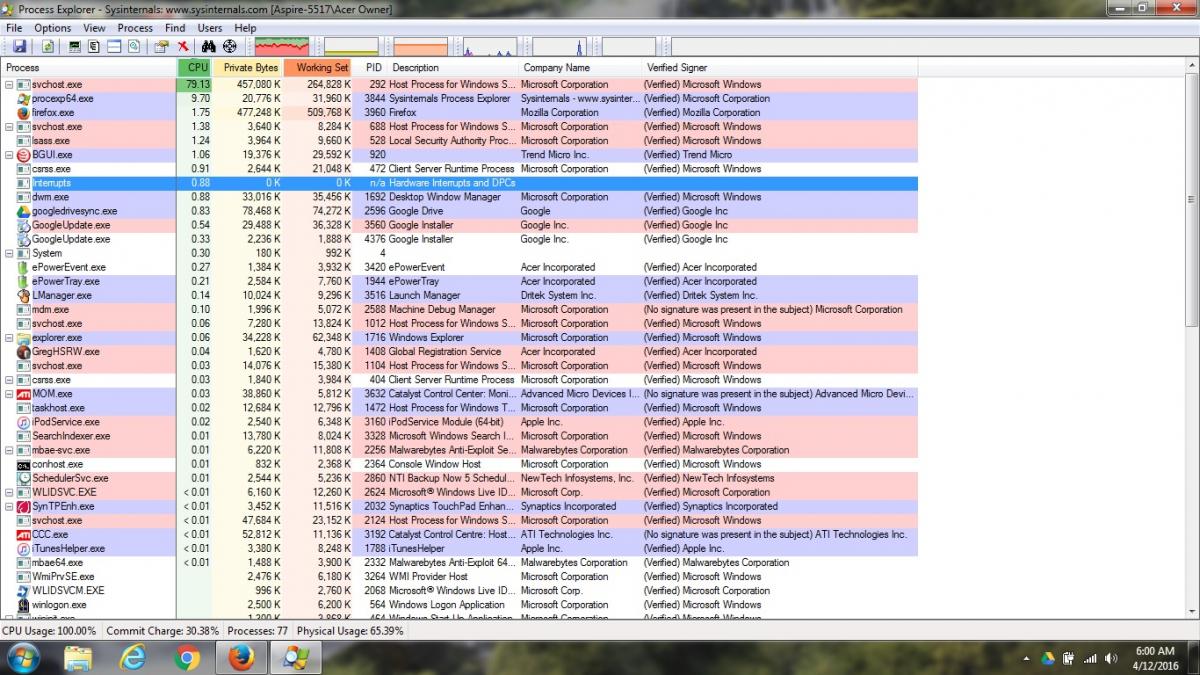Image resolution: width=1200 pixels, height=675 pixels.
Task: Sort by the CPU column header
Action: (194, 67)
